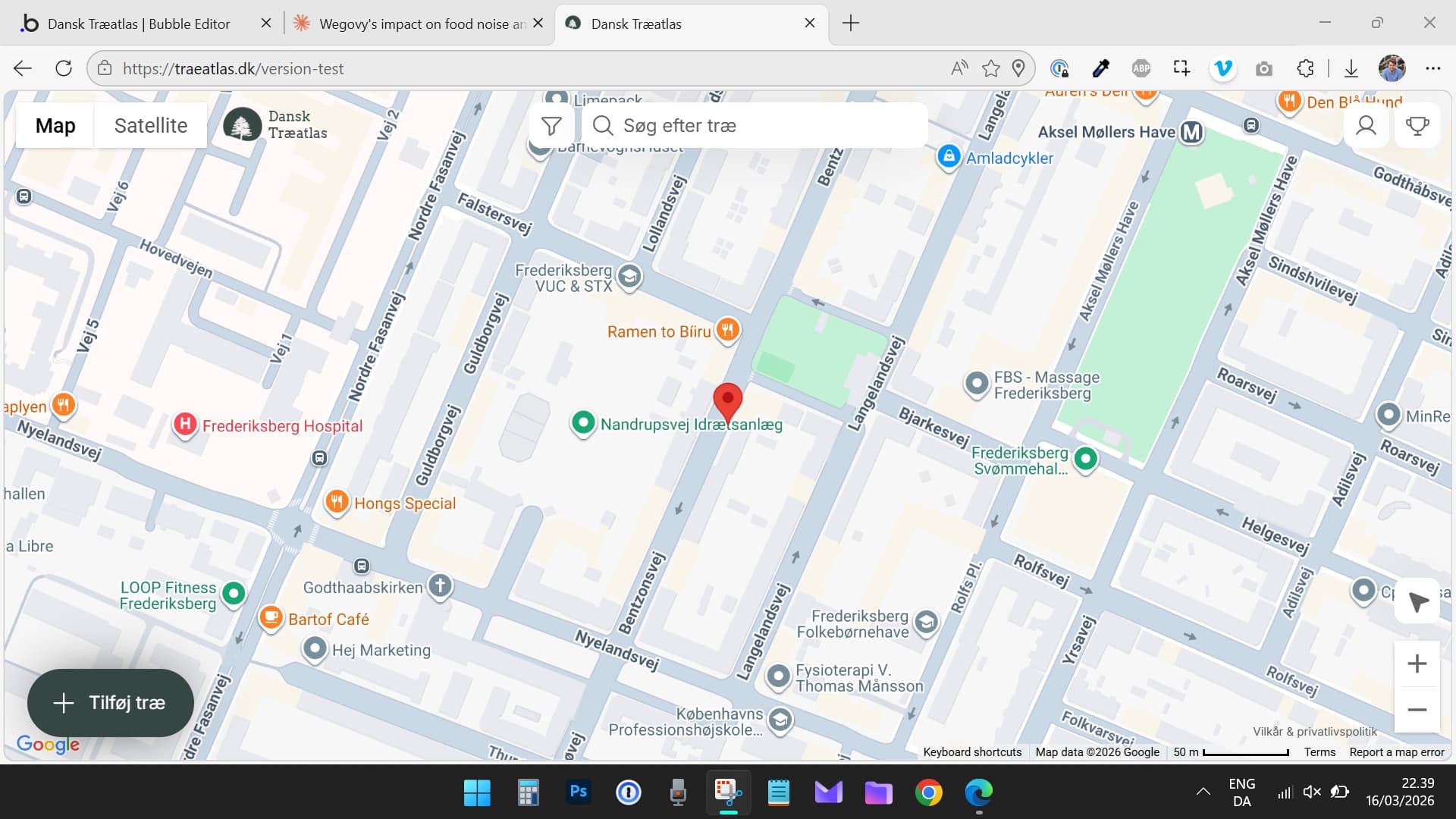Click the Tilføj træ button
The height and width of the screenshot is (819, 1456).
pyautogui.click(x=111, y=703)
